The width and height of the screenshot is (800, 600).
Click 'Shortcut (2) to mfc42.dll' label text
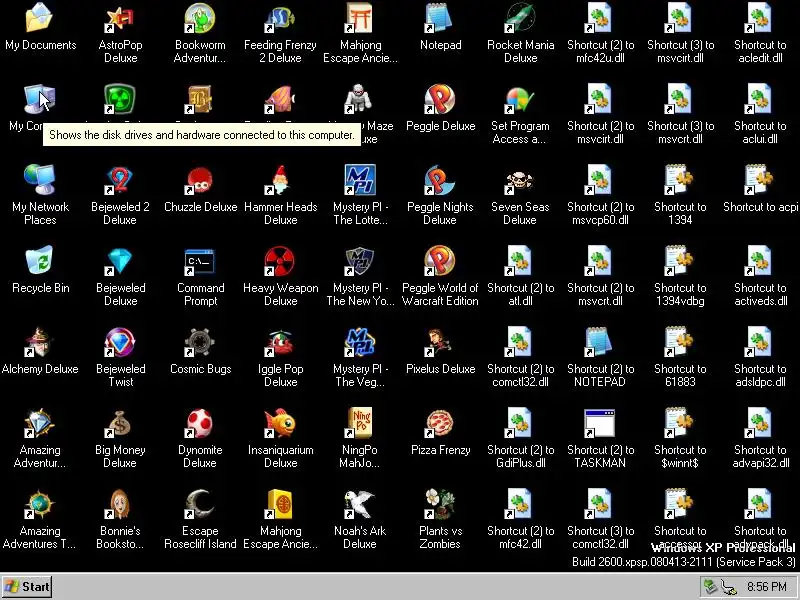[x=520, y=538]
